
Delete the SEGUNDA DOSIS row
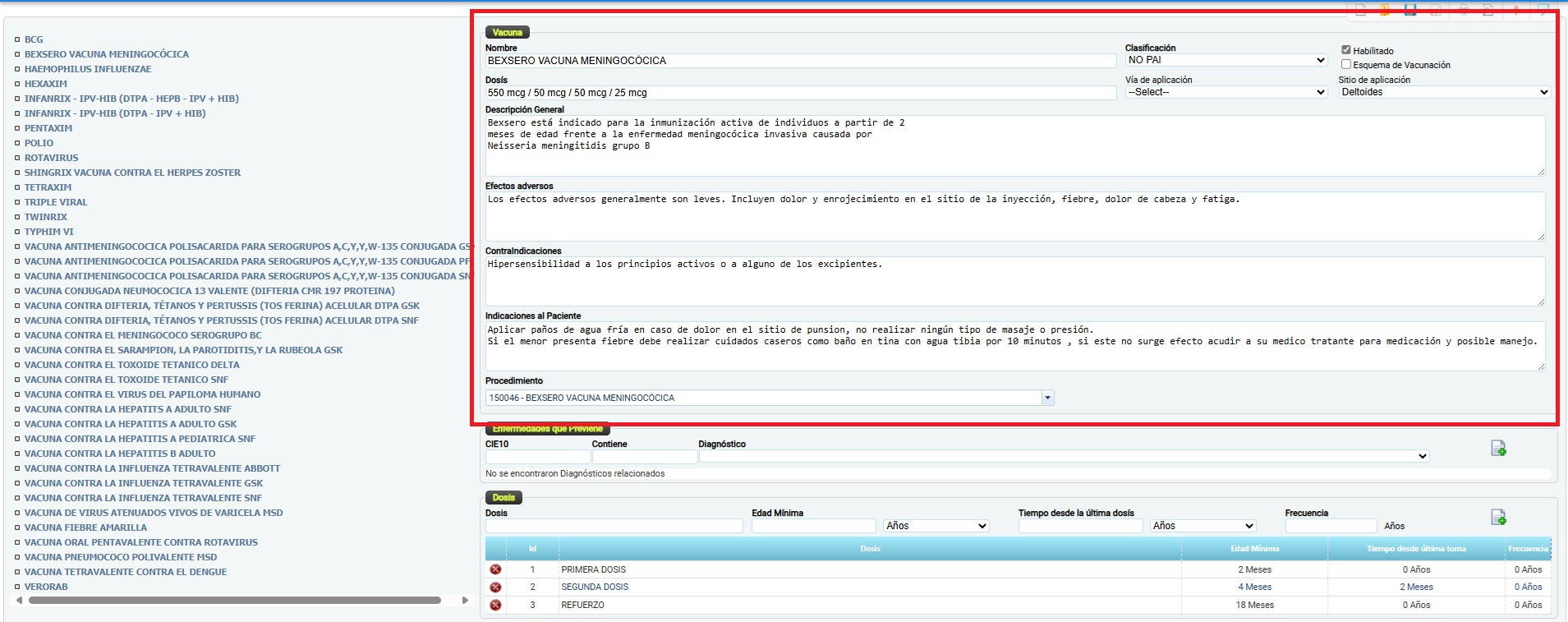click(495, 587)
